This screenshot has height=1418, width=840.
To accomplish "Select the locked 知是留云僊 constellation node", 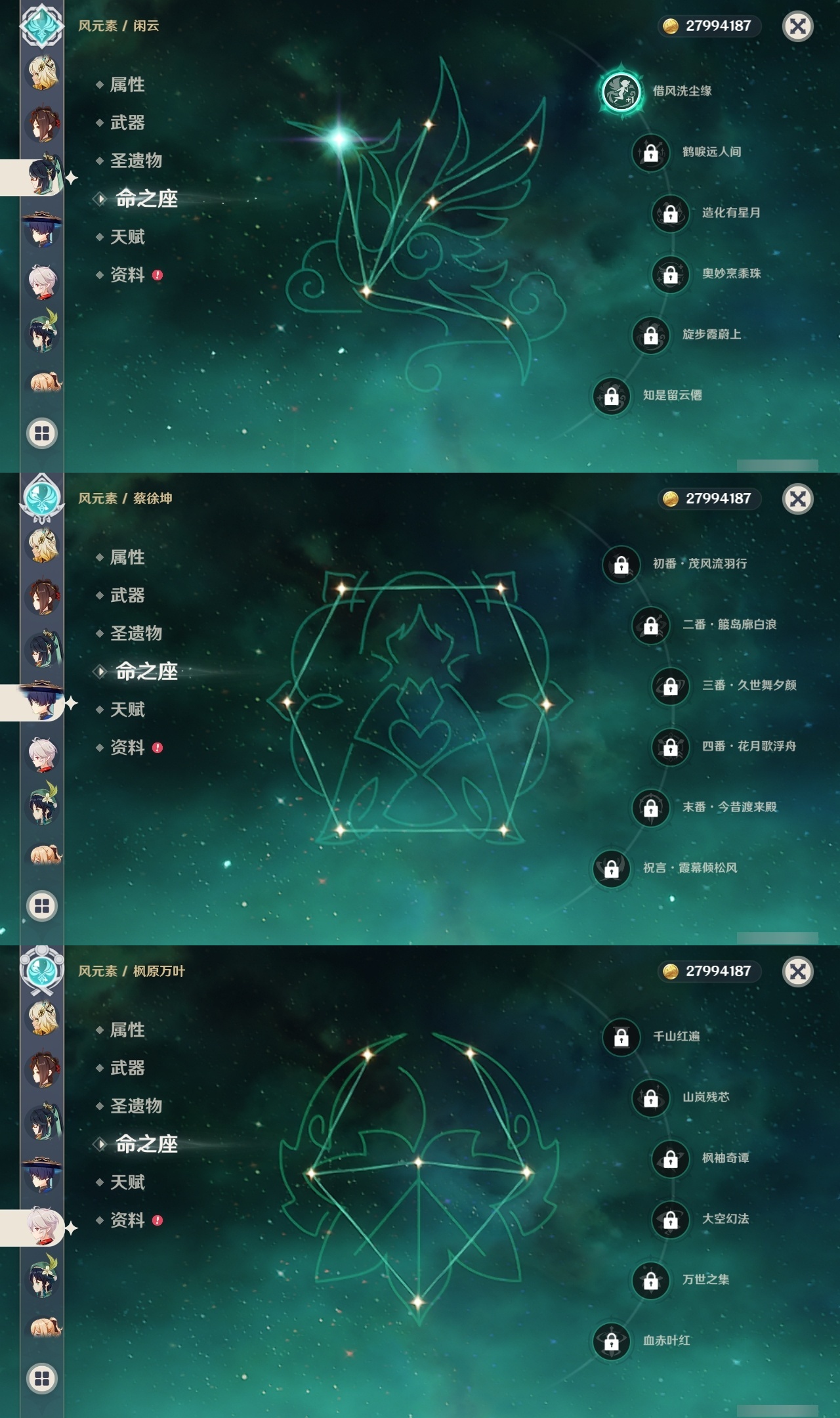I will pyautogui.click(x=611, y=396).
